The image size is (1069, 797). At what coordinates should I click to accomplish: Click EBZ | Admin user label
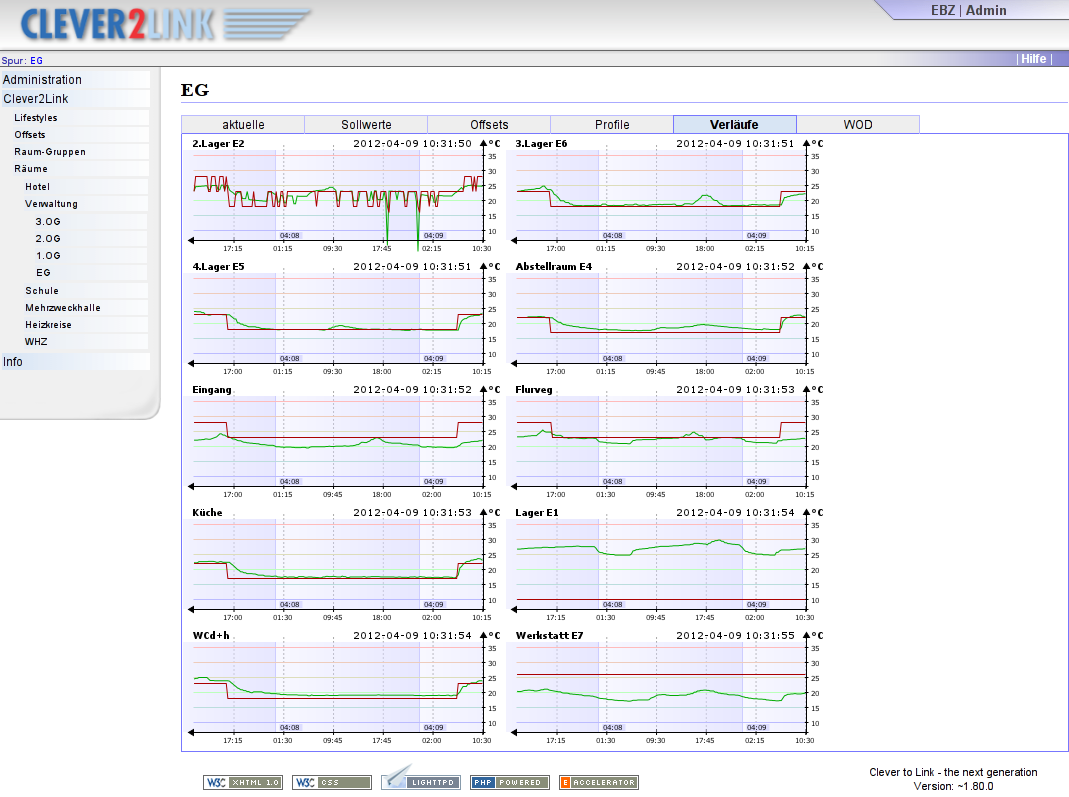pos(968,10)
